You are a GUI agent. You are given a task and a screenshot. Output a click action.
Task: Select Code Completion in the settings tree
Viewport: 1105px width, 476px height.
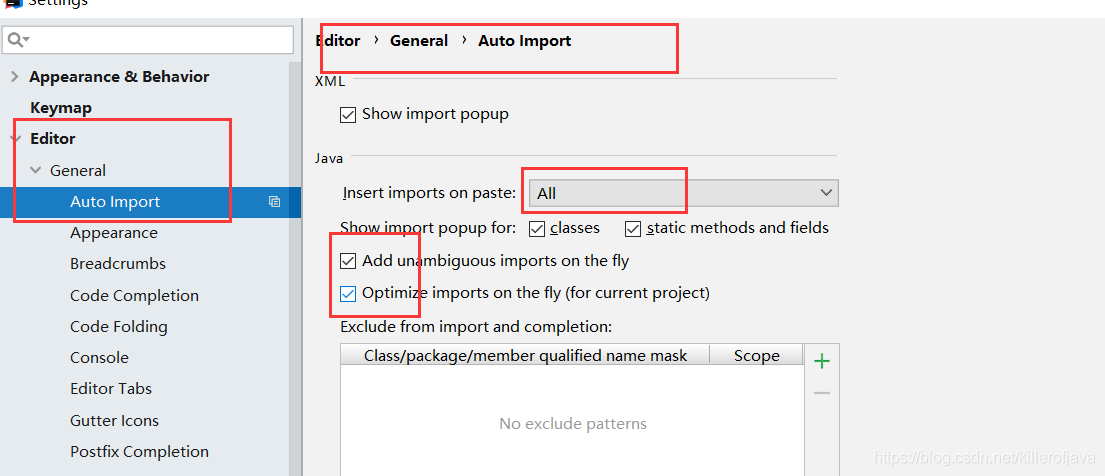(x=134, y=296)
